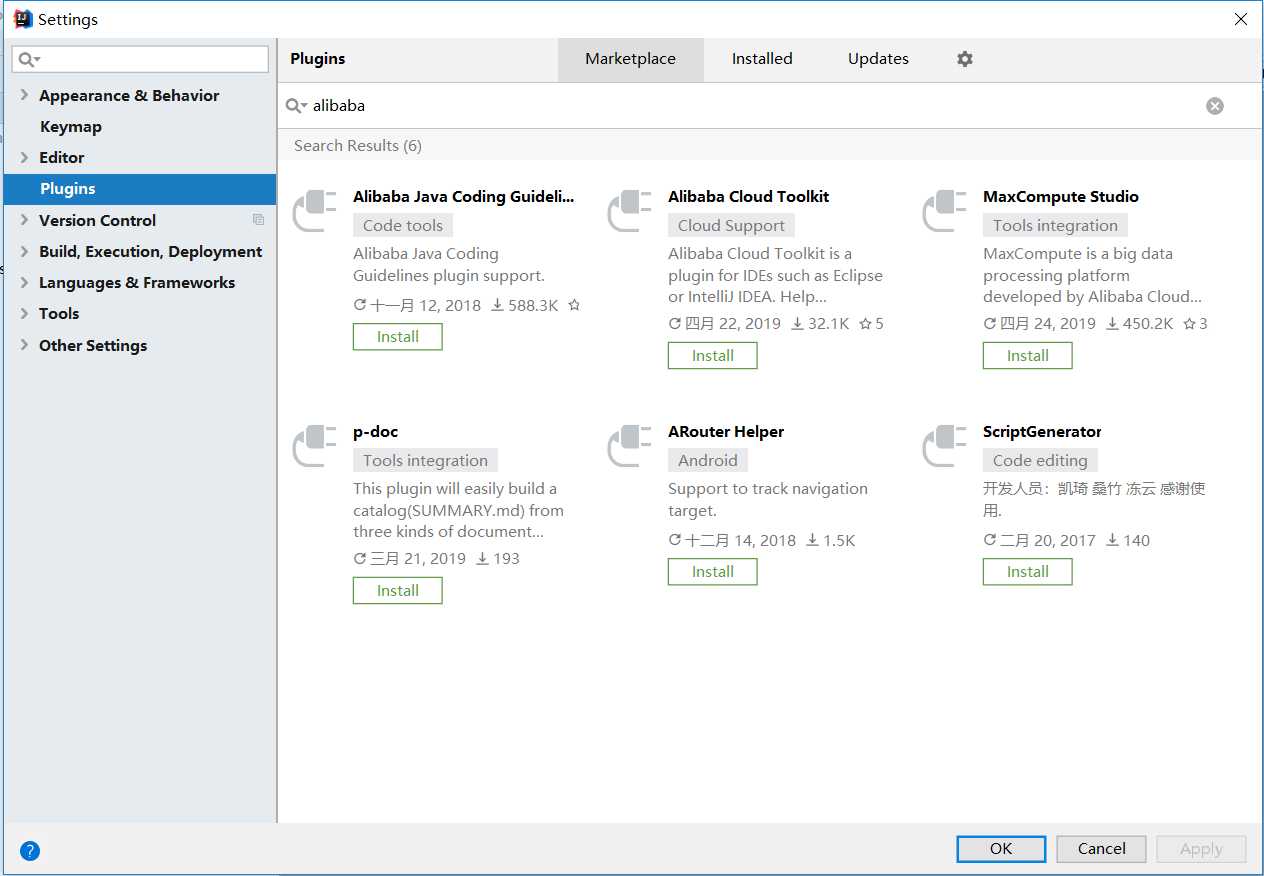Install the ScriptGenerator plugin
Image resolution: width=1264 pixels, height=876 pixels.
(x=1027, y=572)
